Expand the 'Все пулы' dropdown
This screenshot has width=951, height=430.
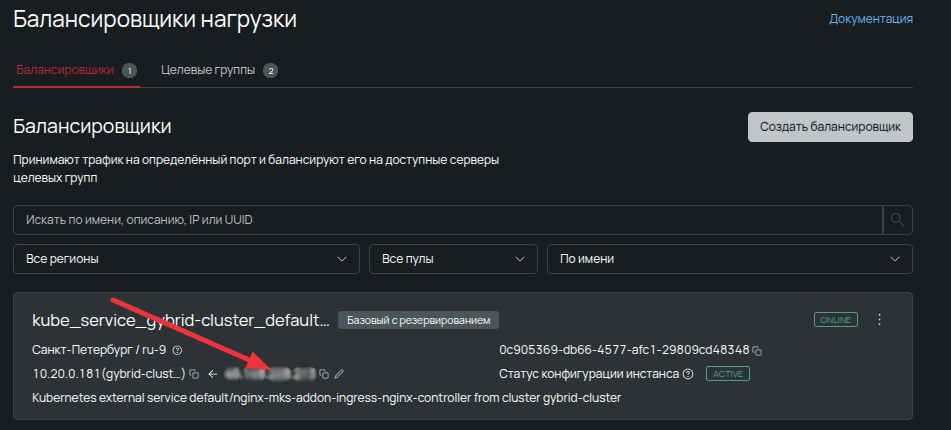[453, 259]
